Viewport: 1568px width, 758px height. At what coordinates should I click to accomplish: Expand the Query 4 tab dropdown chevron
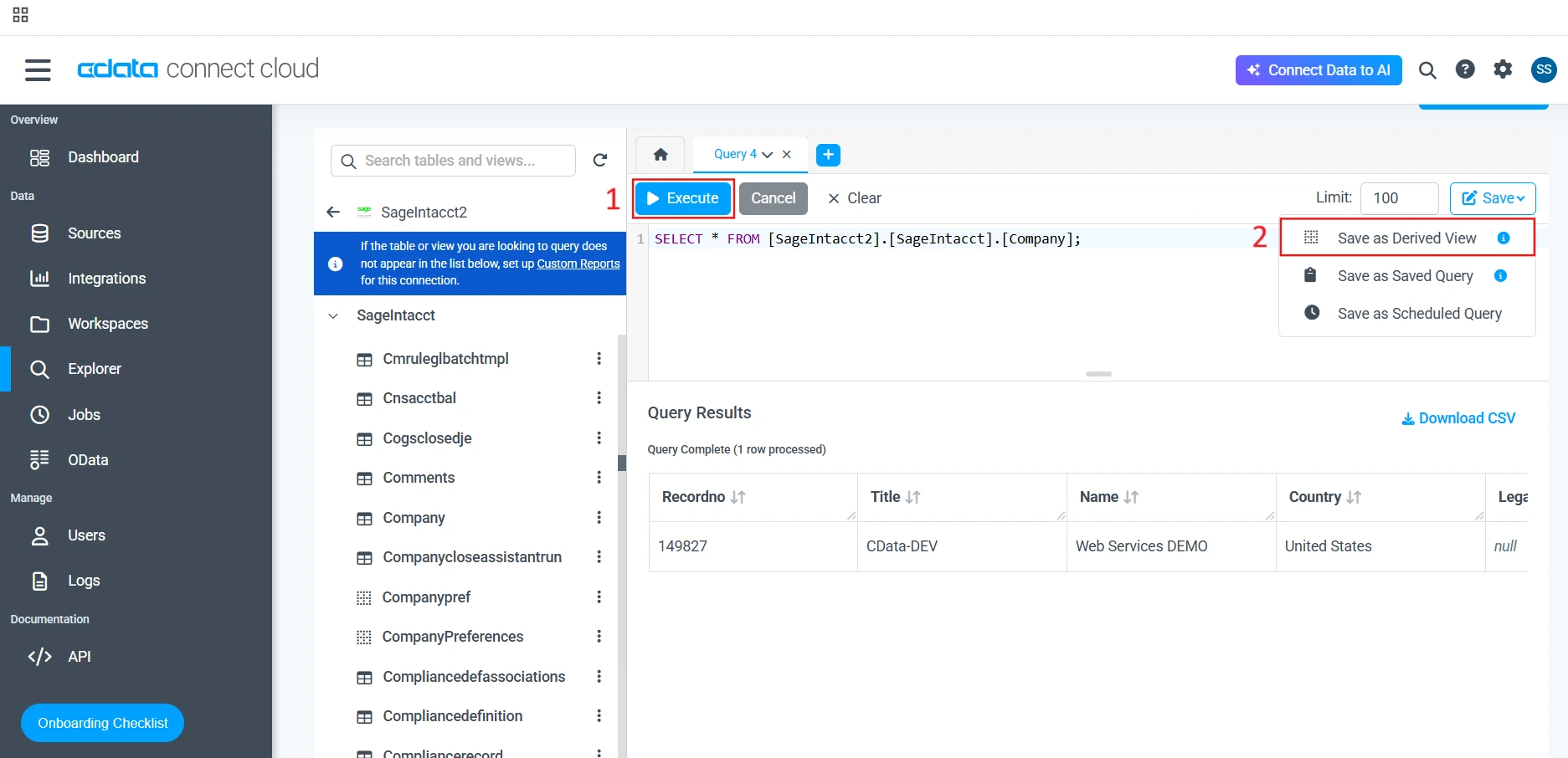click(768, 155)
